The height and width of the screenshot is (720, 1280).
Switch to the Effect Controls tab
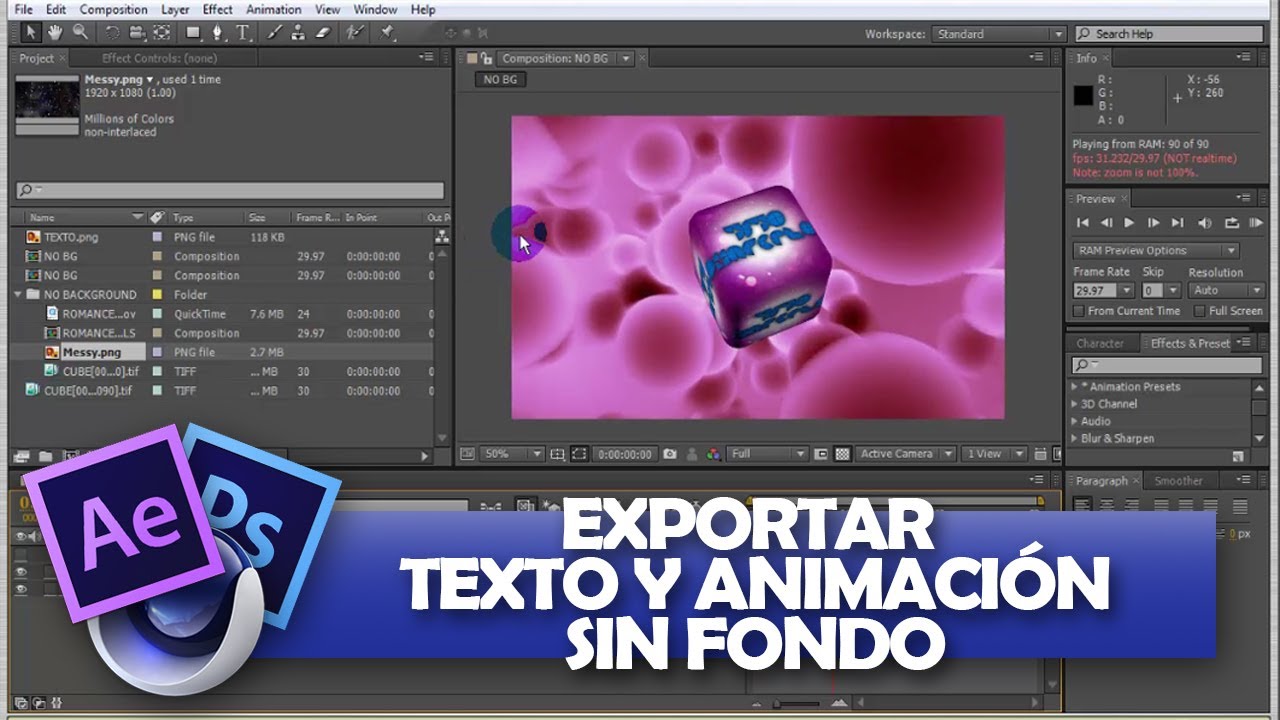click(x=159, y=59)
